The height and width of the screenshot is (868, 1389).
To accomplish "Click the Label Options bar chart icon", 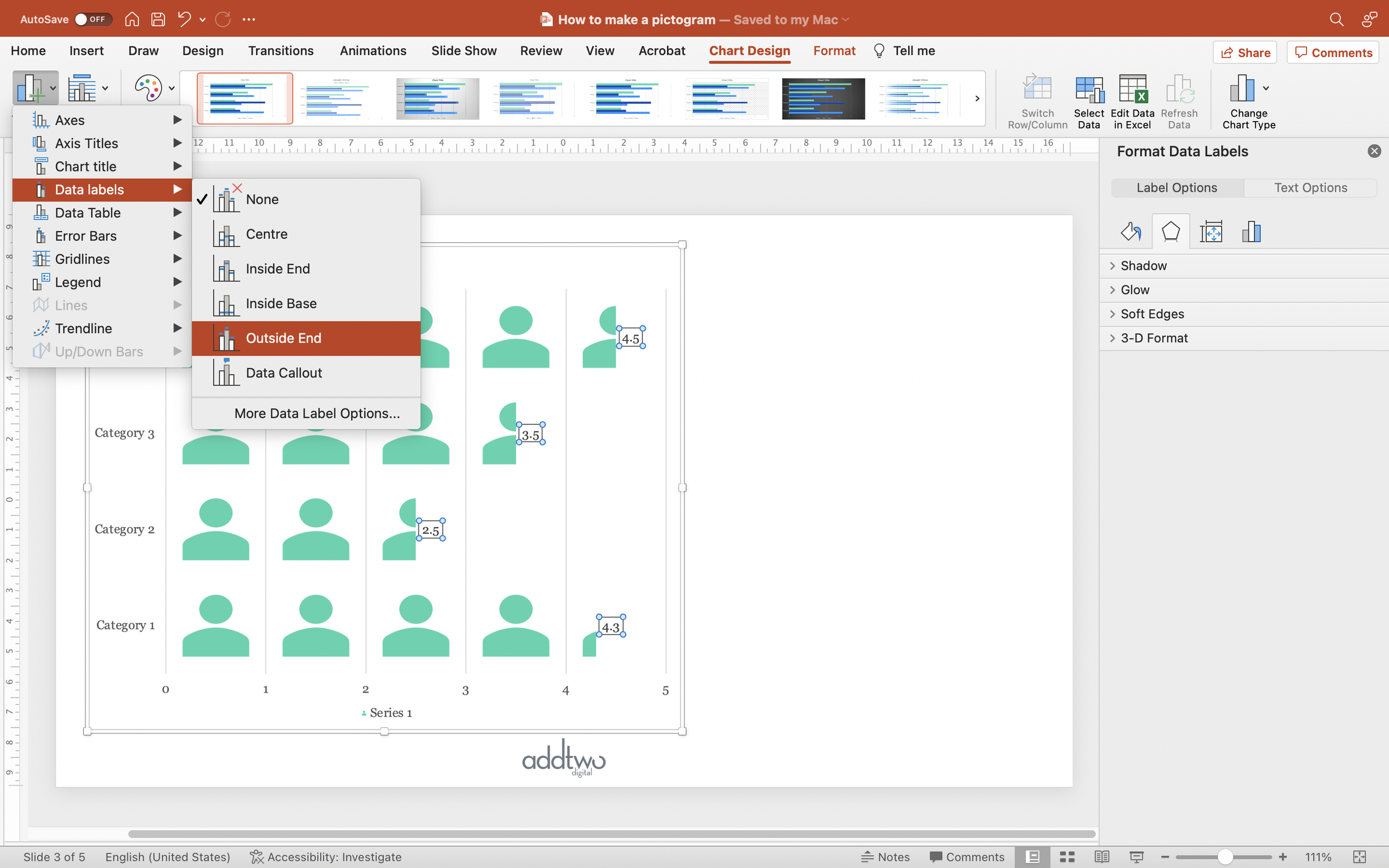I will click(x=1251, y=232).
